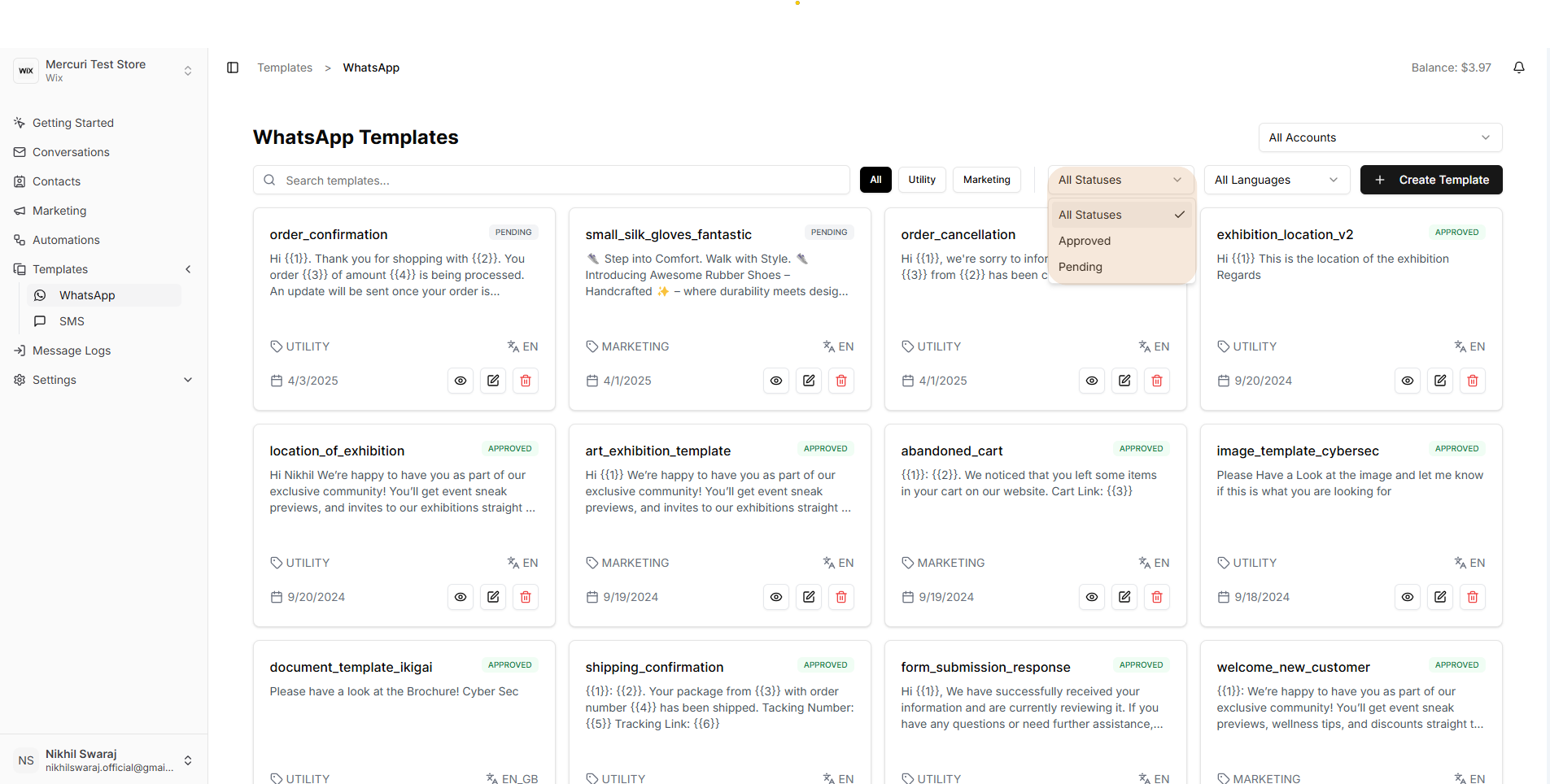Click the notification bell icon
The height and width of the screenshot is (784, 1550).
coord(1518,68)
